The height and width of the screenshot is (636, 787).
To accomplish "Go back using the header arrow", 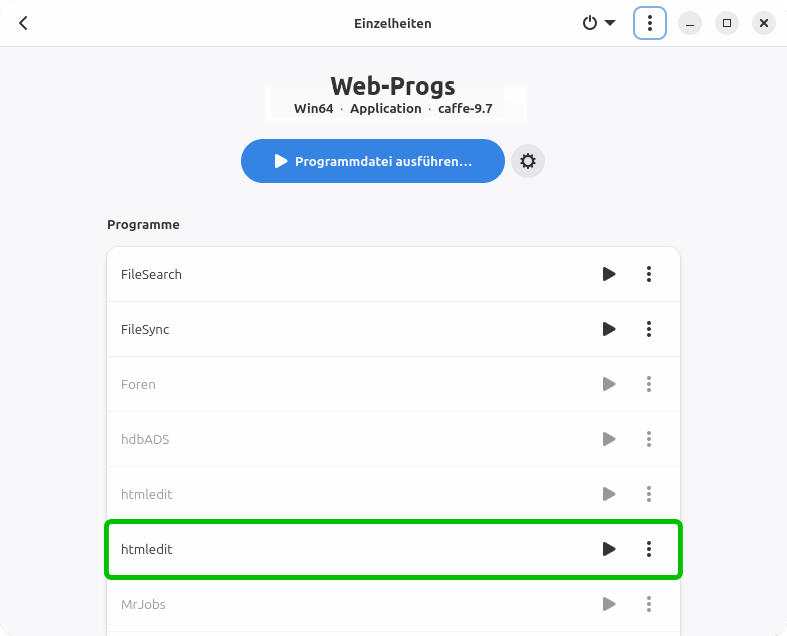I will click(x=23, y=23).
